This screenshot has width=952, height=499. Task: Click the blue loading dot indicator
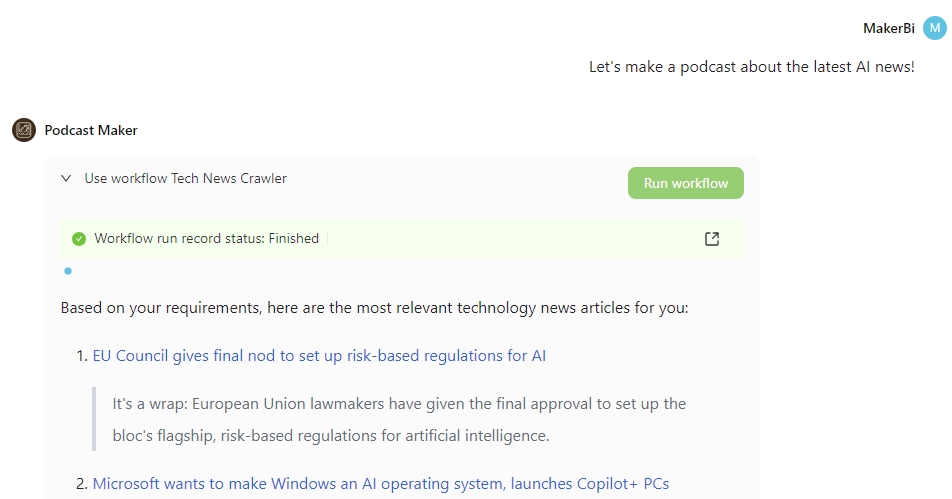[x=68, y=271]
